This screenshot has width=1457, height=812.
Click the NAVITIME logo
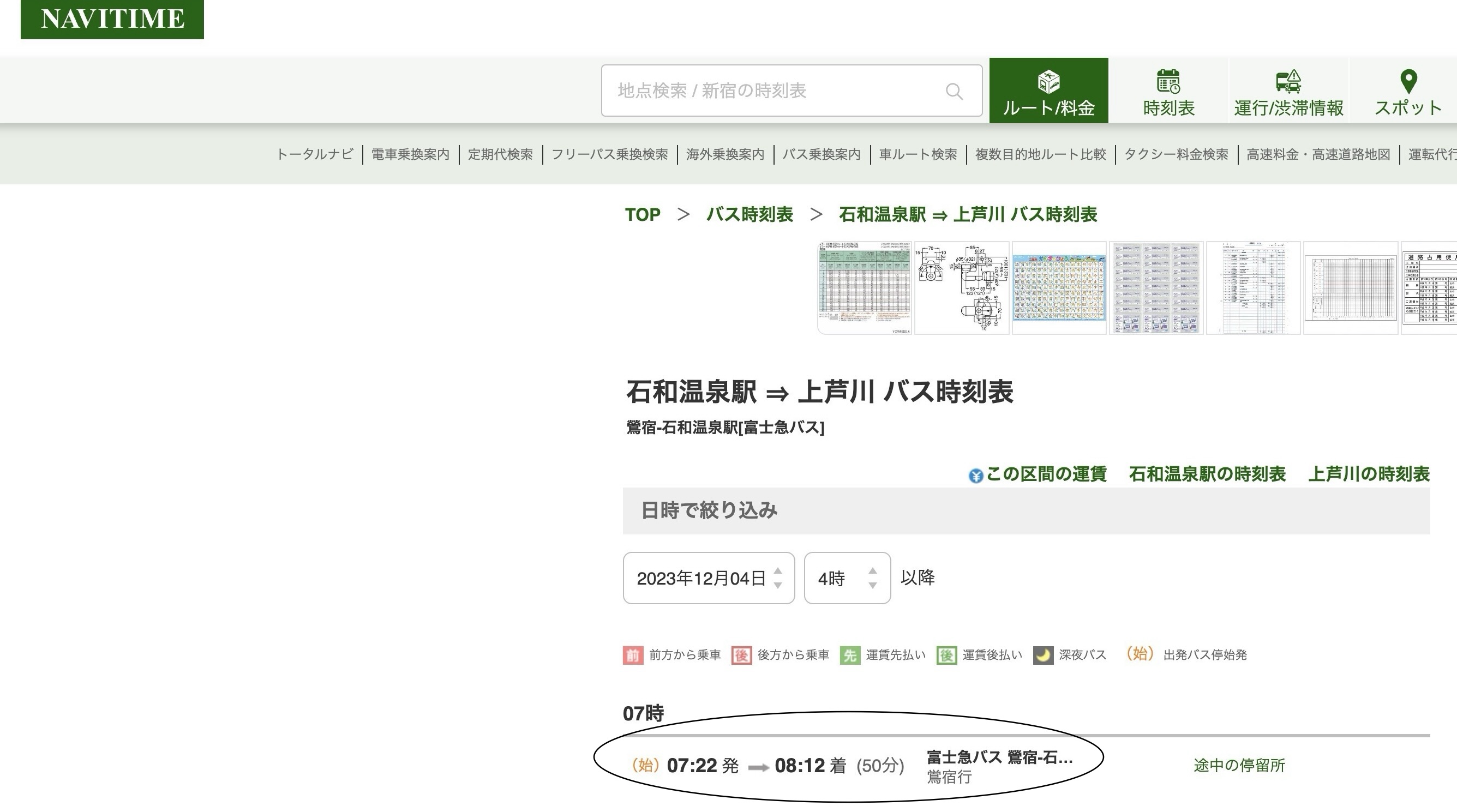(112, 19)
